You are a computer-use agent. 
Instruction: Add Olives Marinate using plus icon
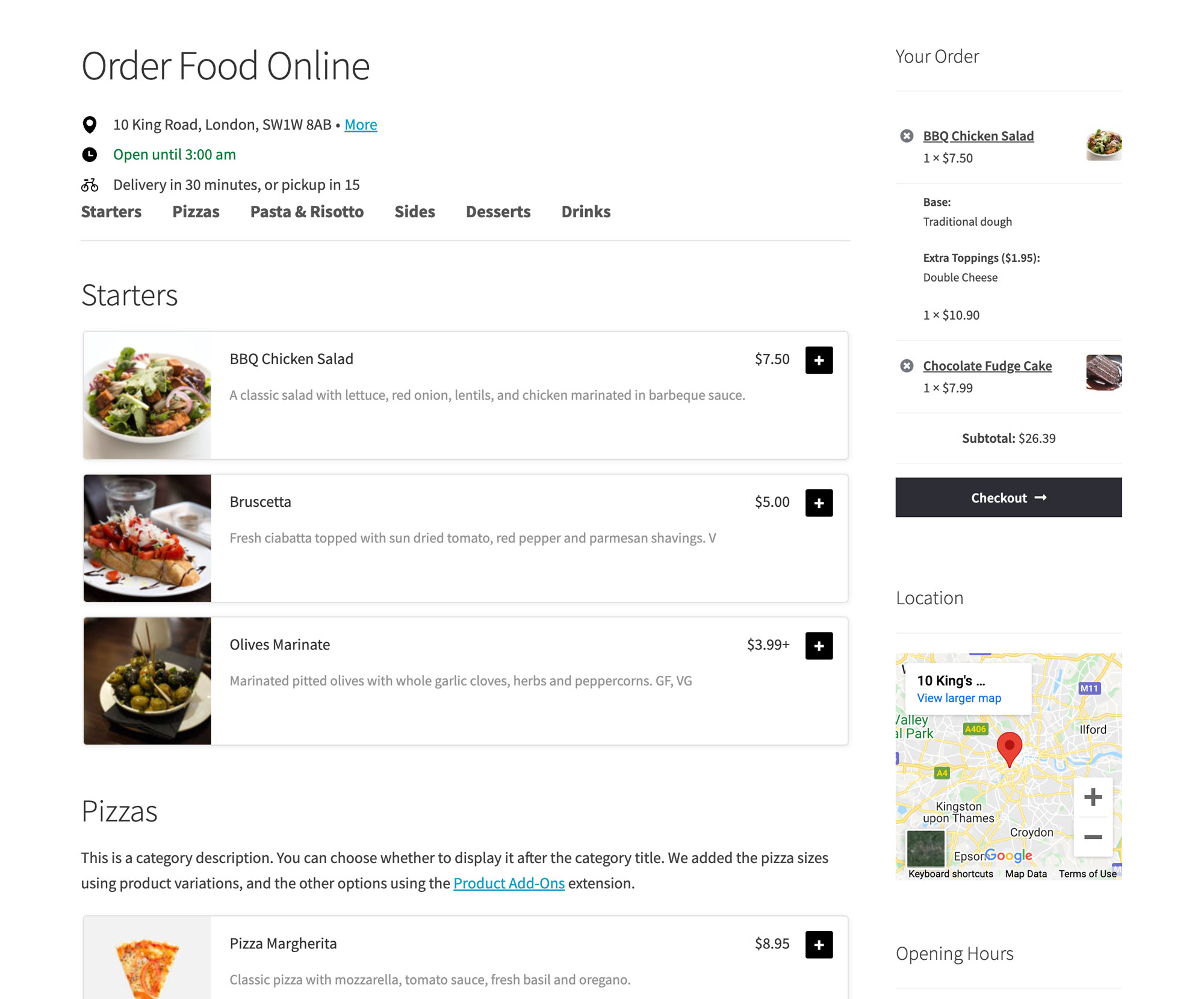coord(819,645)
